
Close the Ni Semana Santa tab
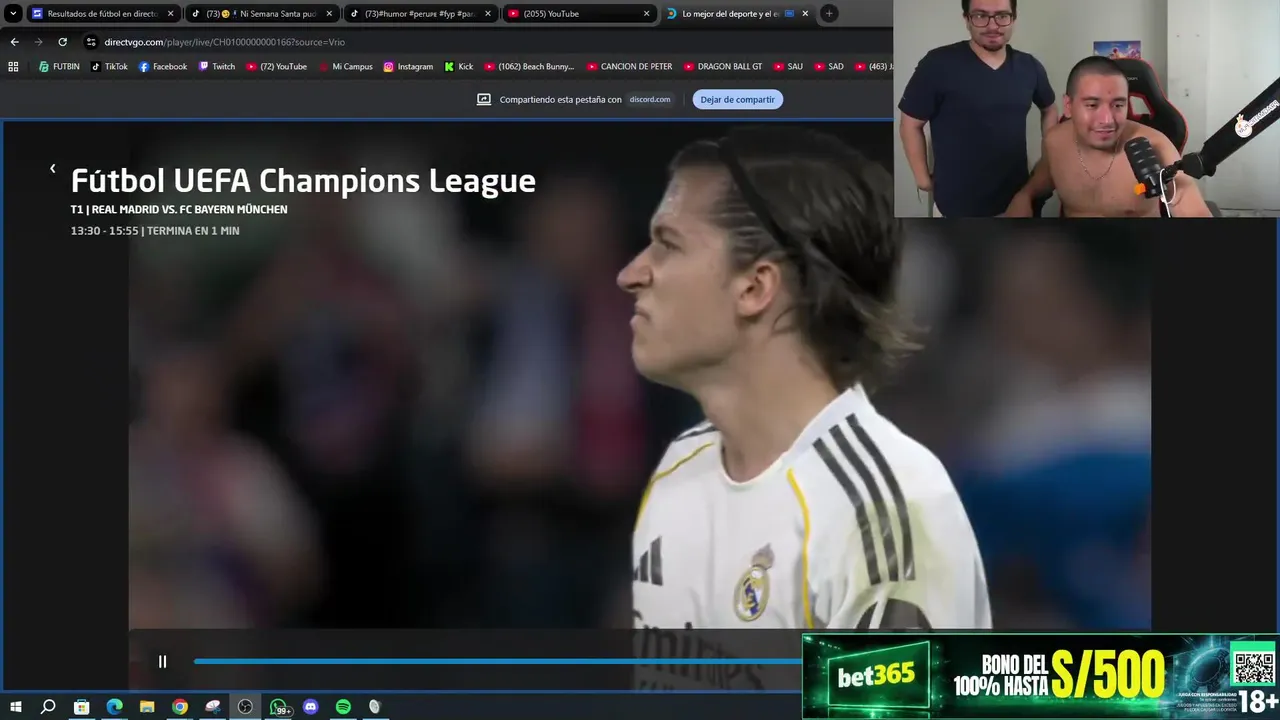(329, 14)
